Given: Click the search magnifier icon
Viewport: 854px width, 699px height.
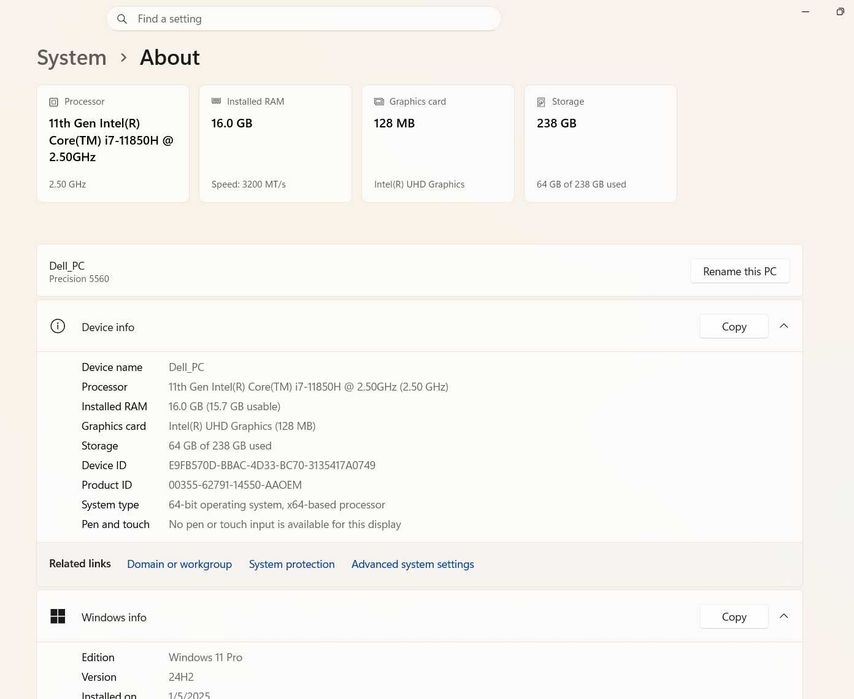Looking at the screenshot, I should pos(122,19).
